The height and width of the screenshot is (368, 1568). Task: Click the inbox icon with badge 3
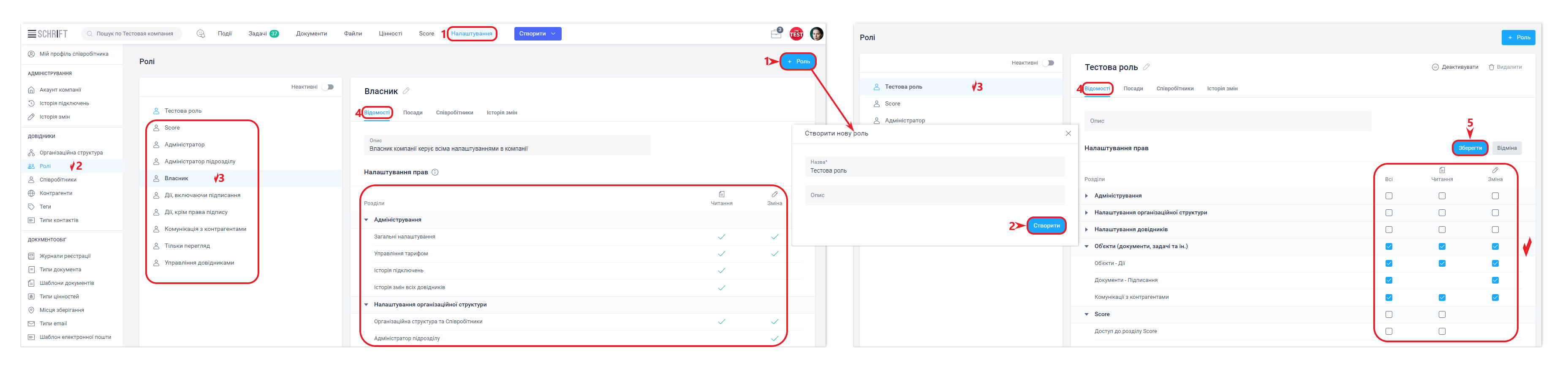coord(775,34)
